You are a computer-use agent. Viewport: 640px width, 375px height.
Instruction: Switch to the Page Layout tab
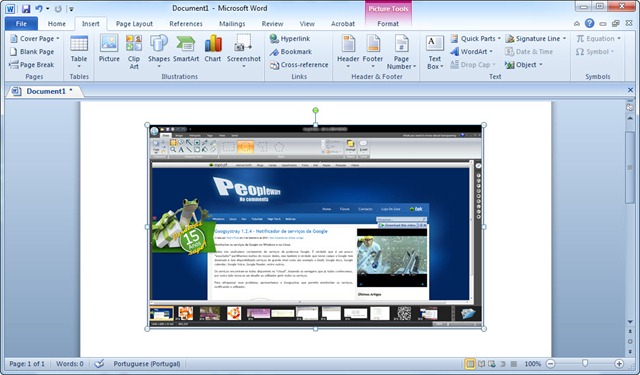pyautogui.click(x=134, y=24)
